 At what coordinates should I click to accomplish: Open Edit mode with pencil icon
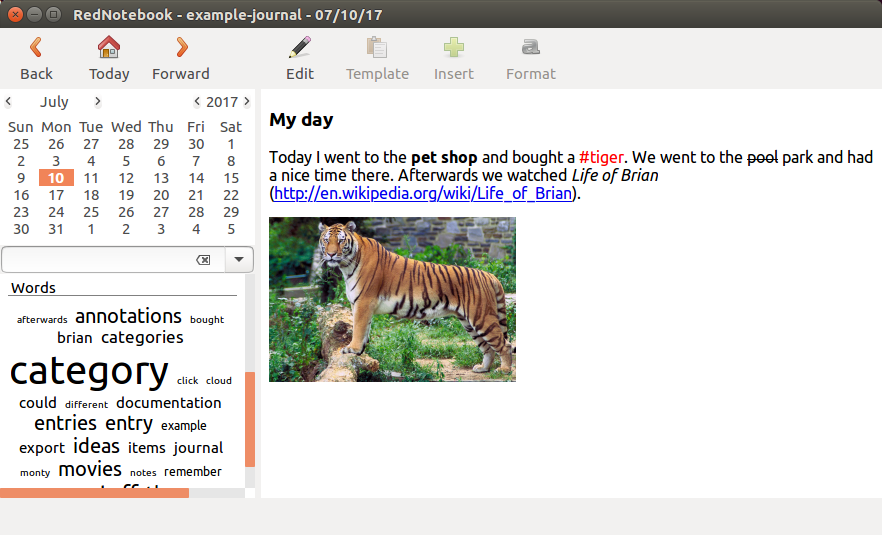299,47
